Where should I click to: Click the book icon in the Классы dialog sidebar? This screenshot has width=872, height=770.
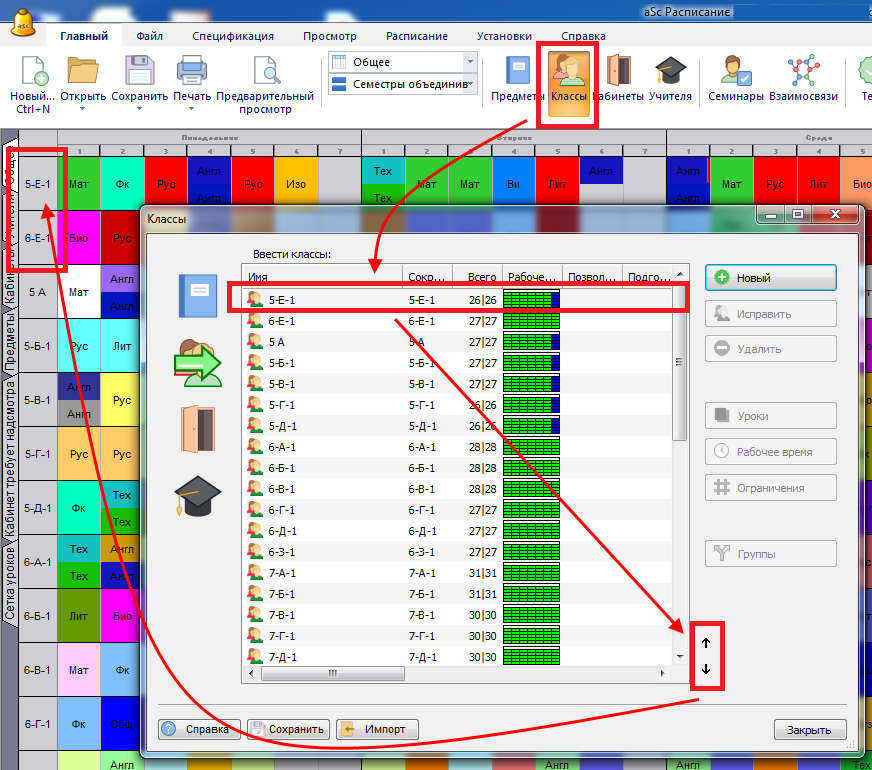coord(198,296)
